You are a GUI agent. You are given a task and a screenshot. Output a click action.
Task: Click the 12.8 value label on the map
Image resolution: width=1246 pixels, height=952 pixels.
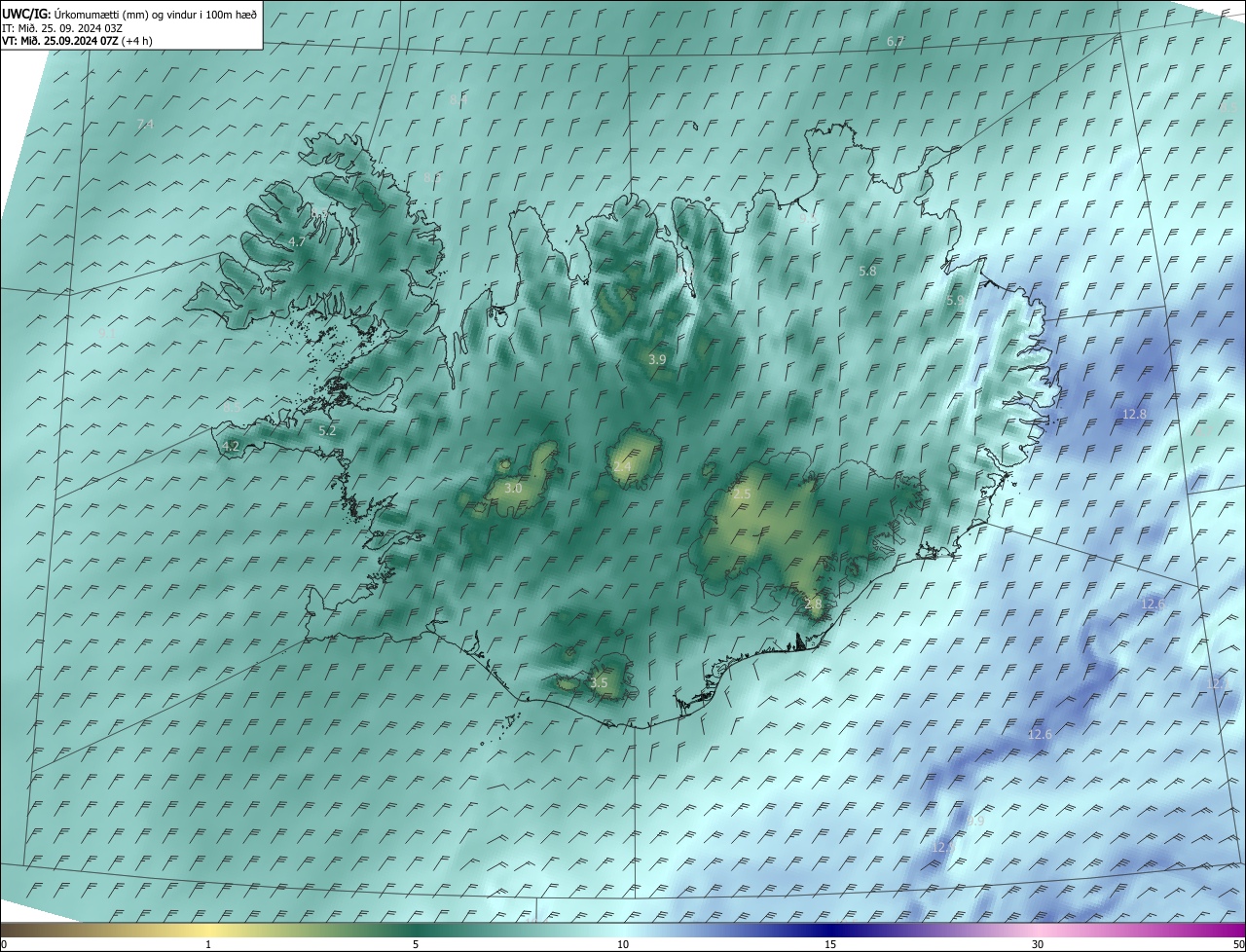(1134, 415)
